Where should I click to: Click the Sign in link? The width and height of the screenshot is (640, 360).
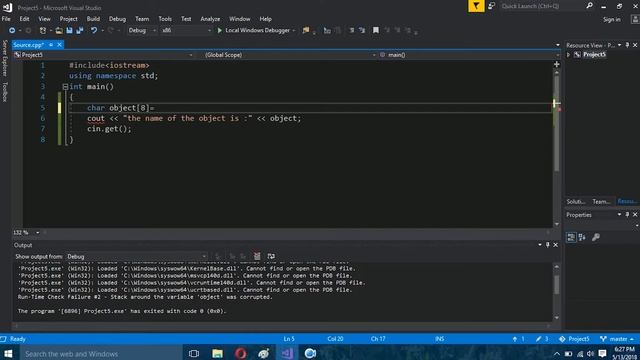coord(611,19)
